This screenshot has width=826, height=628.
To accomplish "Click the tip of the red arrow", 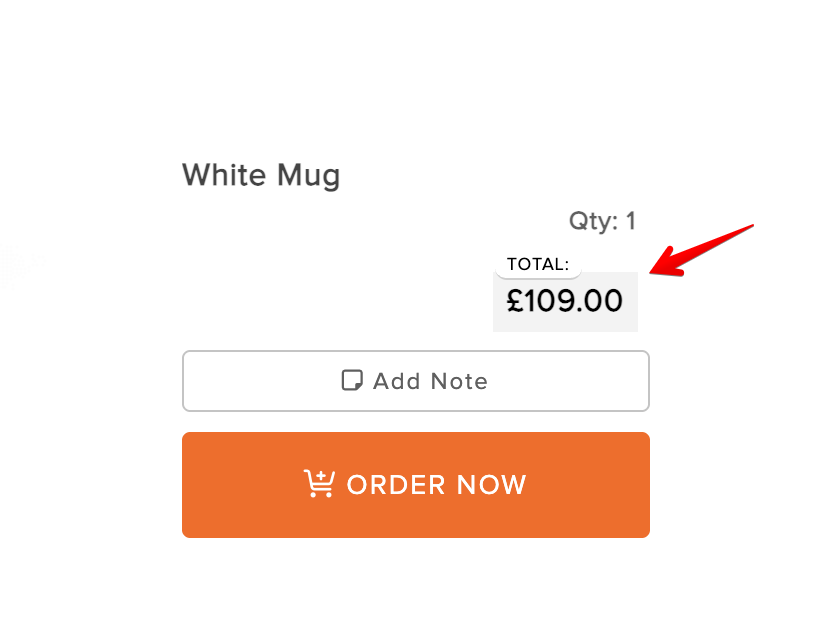I will (x=652, y=272).
